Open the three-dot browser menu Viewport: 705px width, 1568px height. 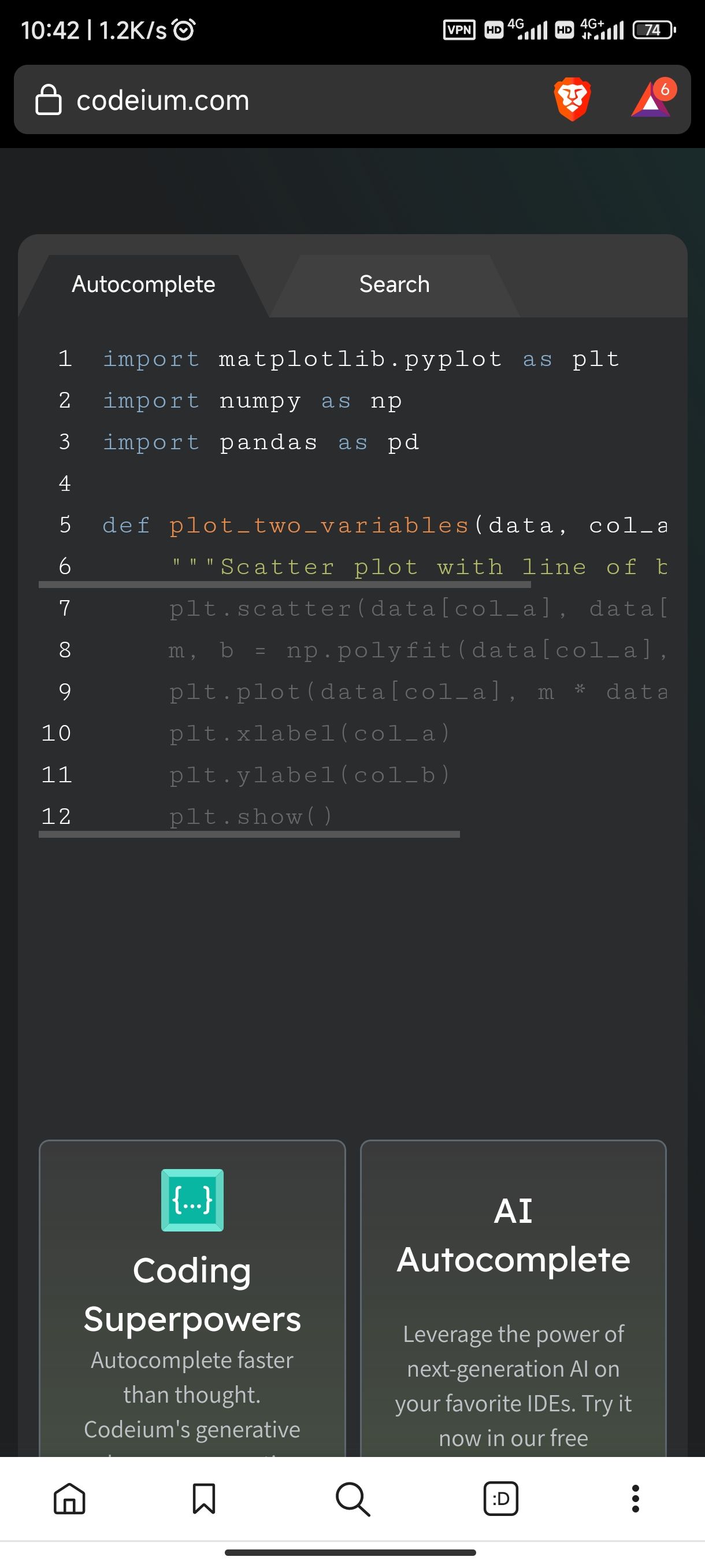coord(636,1499)
